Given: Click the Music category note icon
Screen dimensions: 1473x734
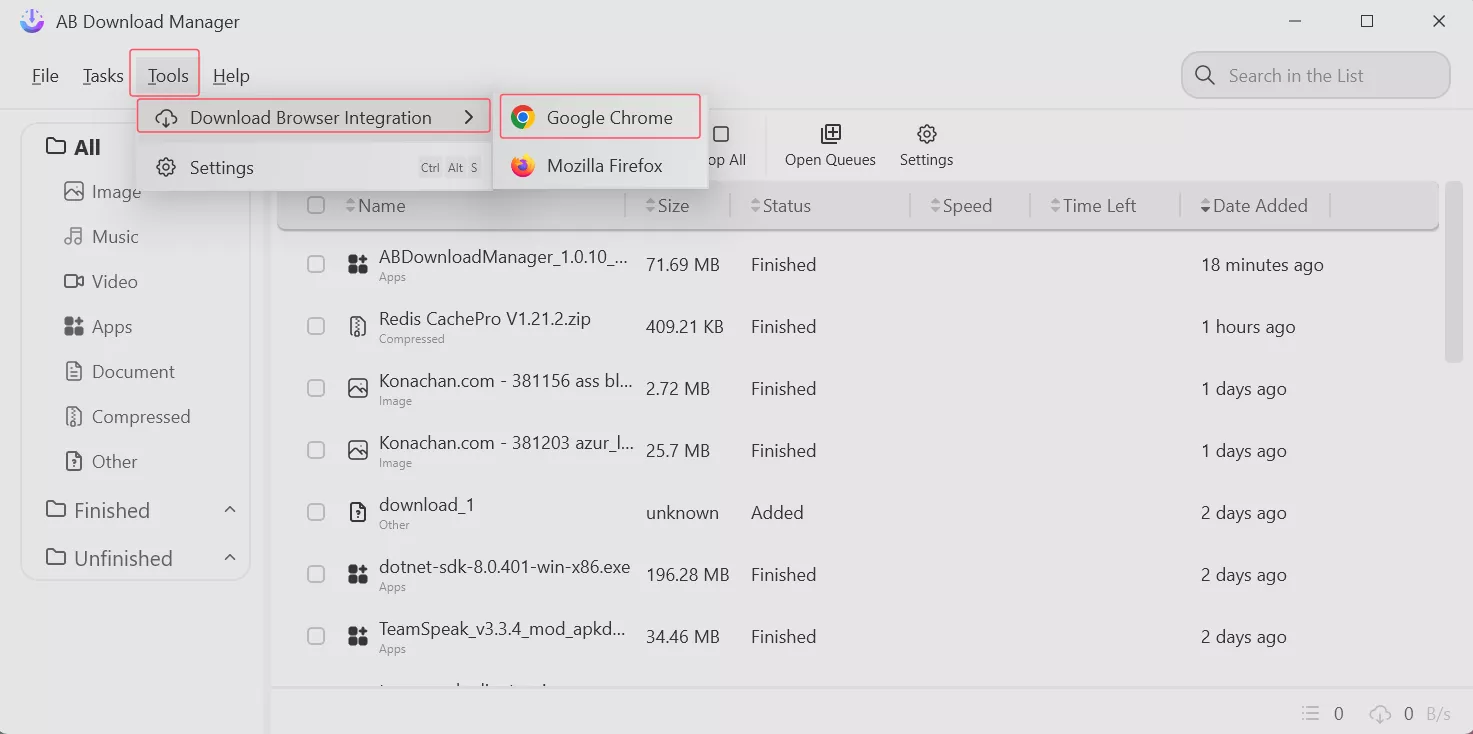Looking at the screenshot, I should click(x=73, y=237).
